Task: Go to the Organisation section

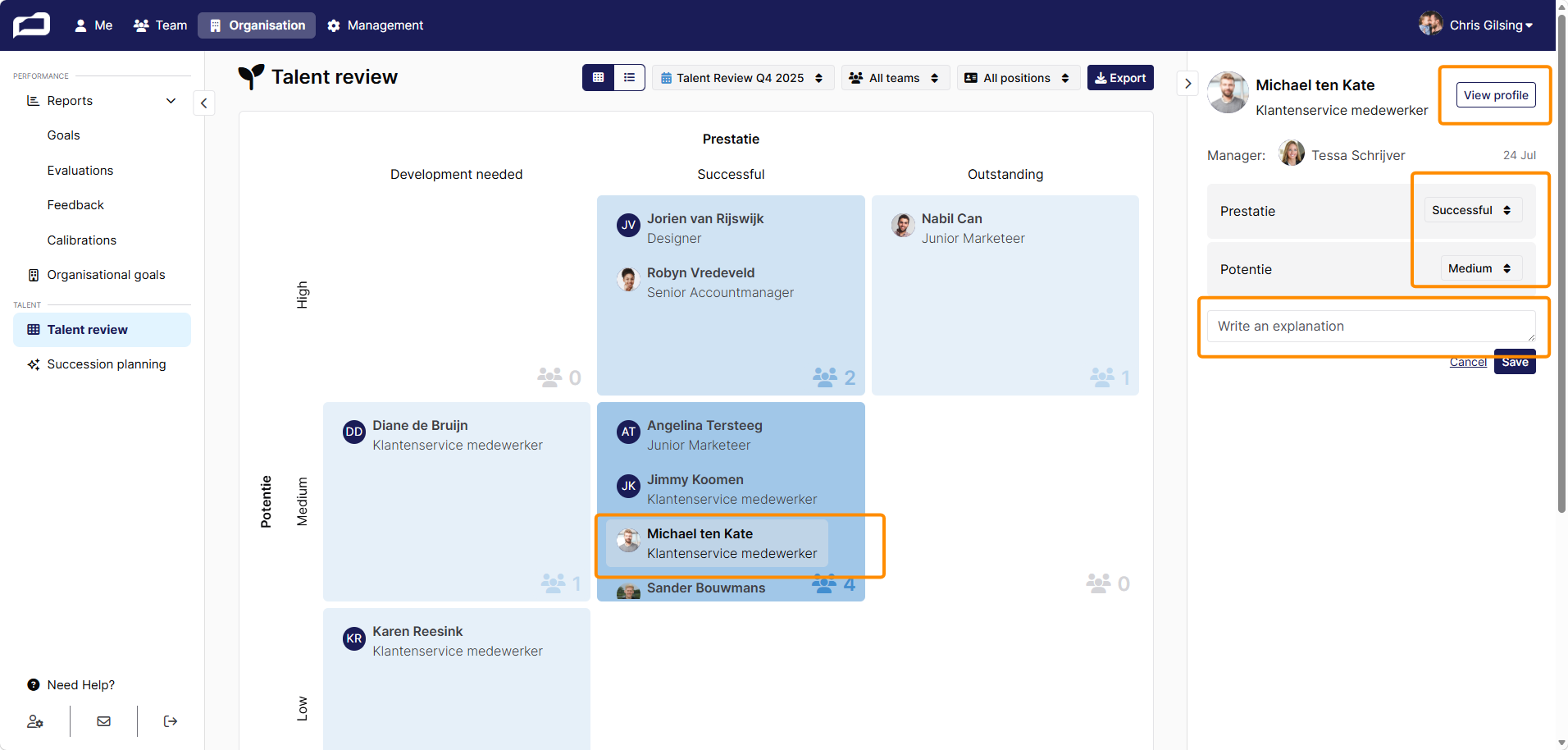Action: click(x=258, y=25)
